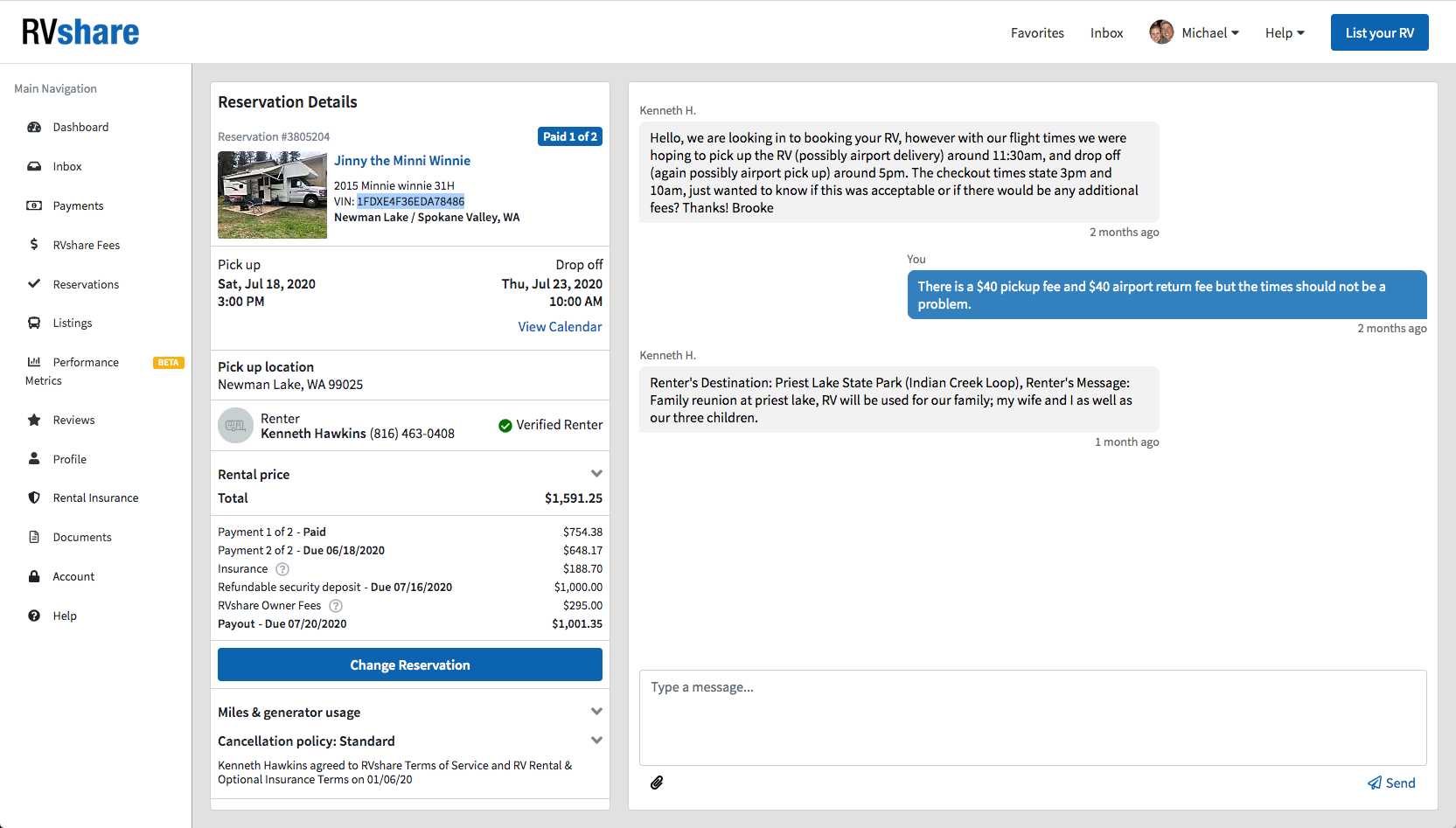
Task: Click the Type a message text field
Action: pos(1032,717)
